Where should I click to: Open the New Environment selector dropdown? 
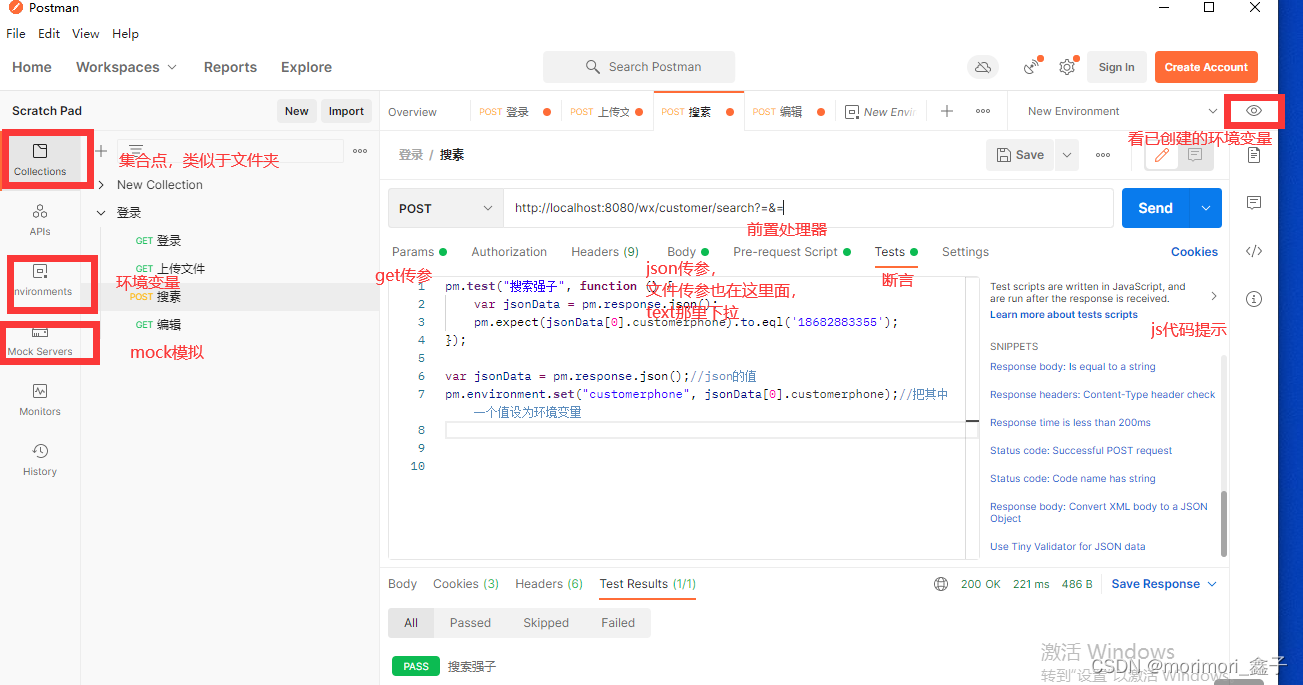coord(1120,111)
